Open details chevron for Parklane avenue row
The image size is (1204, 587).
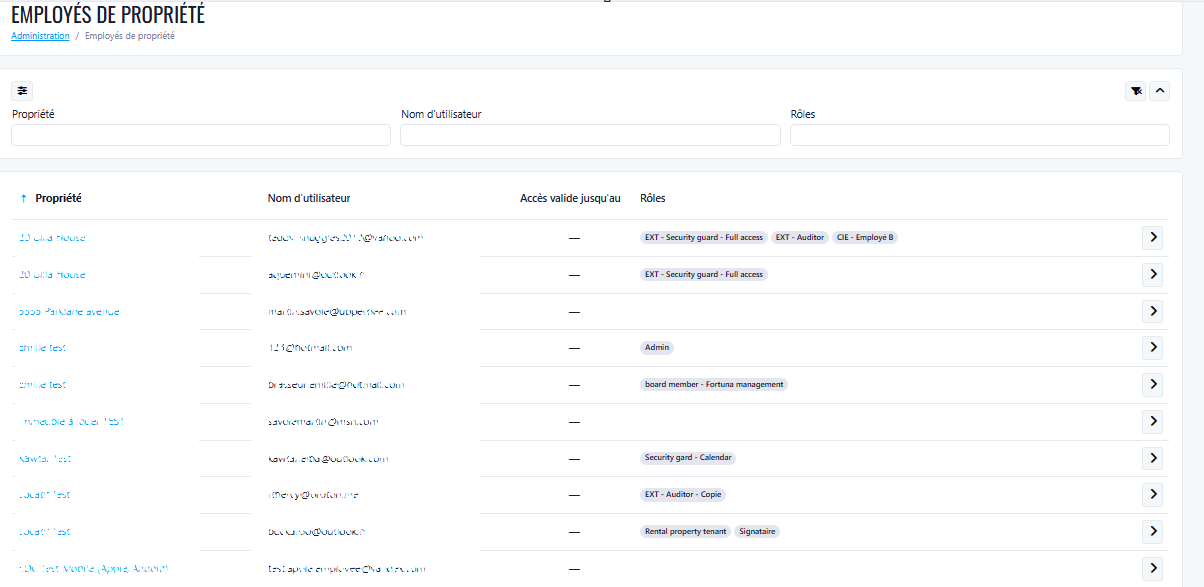tap(1152, 311)
